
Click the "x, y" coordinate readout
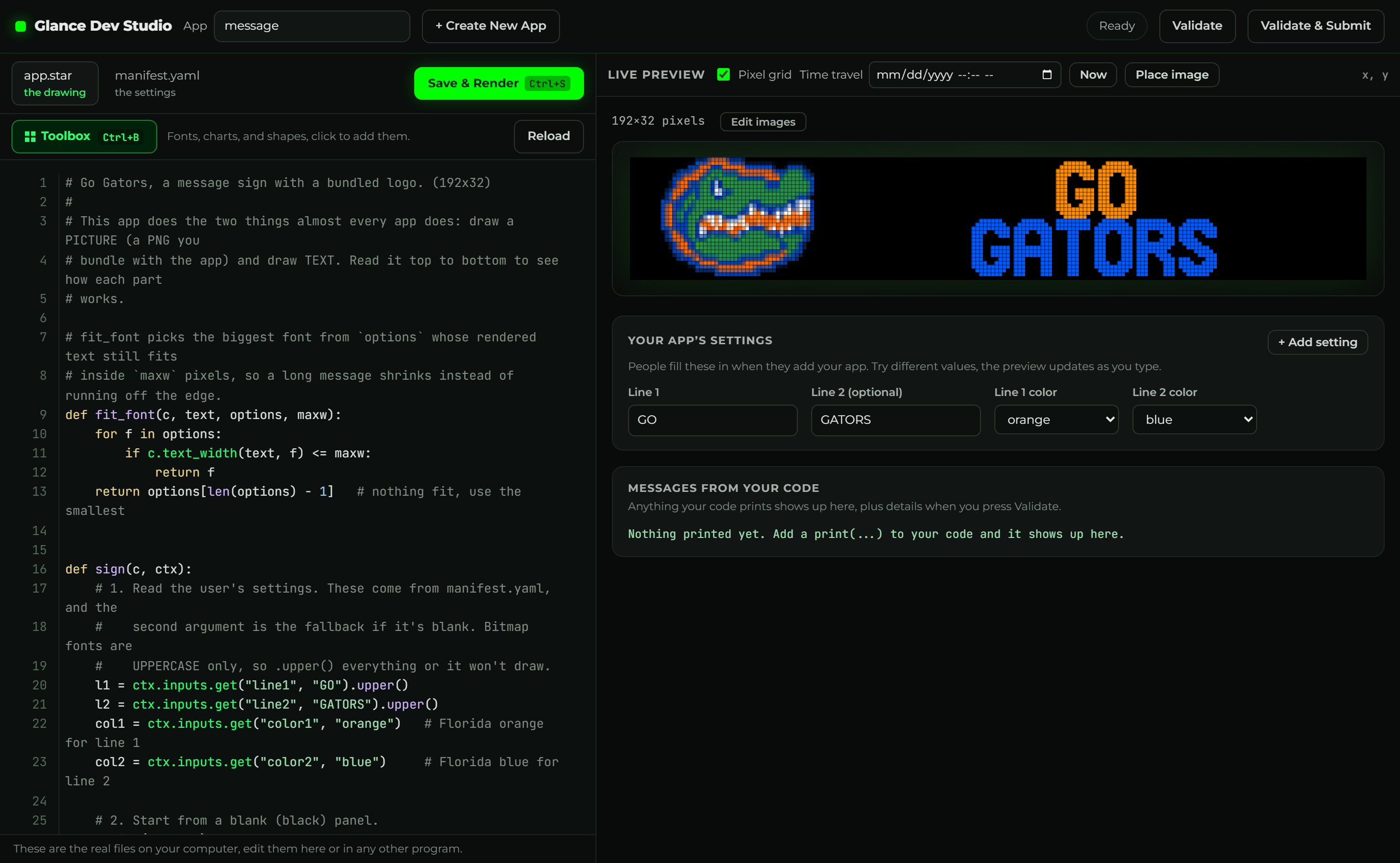pos(1374,75)
